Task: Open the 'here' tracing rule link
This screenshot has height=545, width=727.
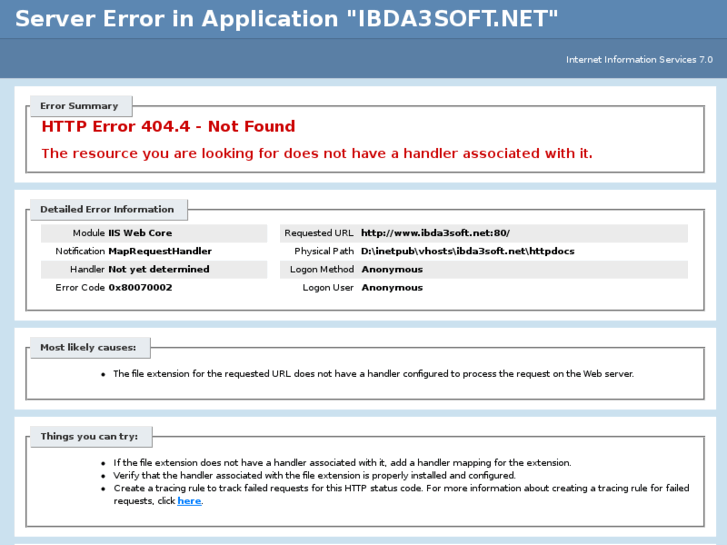Action: click(x=189, y=501)
